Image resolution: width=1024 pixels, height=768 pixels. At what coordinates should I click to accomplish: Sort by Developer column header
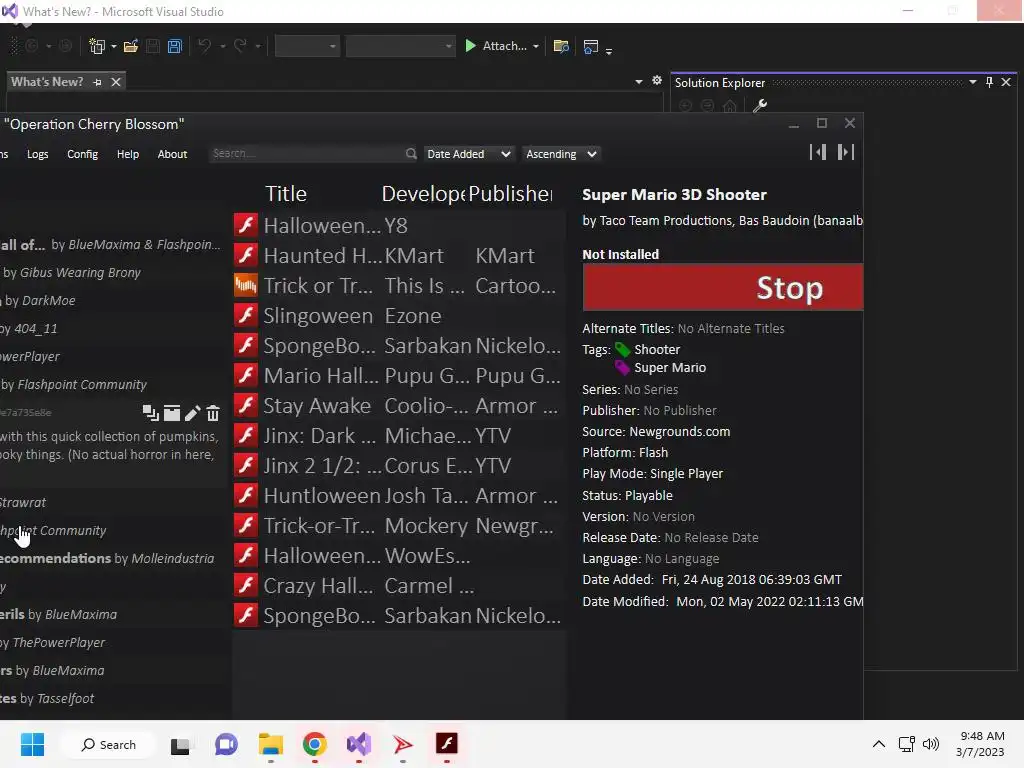[x=423, y=194]
